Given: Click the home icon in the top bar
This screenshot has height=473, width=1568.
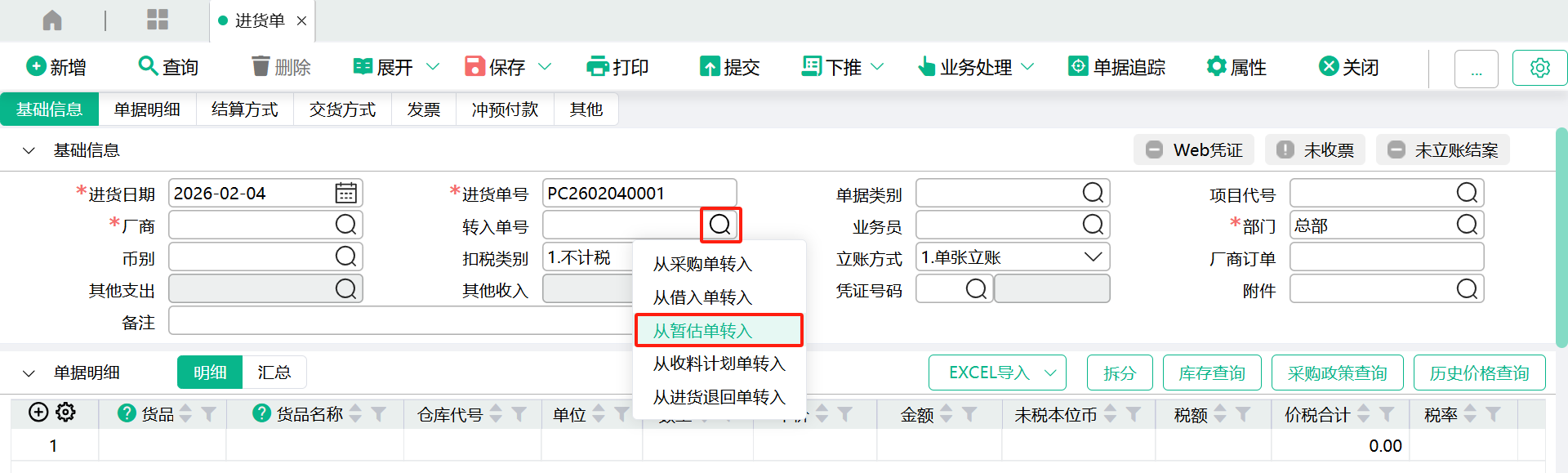Looking at the screenshot, I should [x=52, y=20].
